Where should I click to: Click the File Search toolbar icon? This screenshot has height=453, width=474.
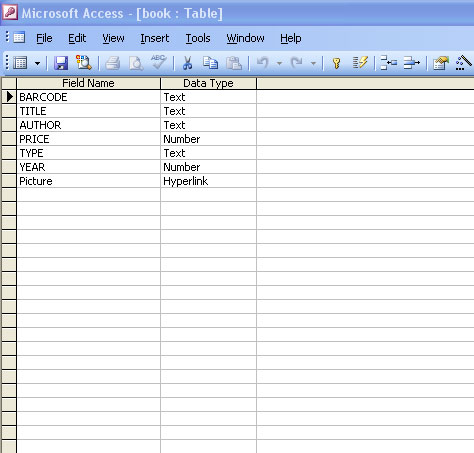coord(83,63)
